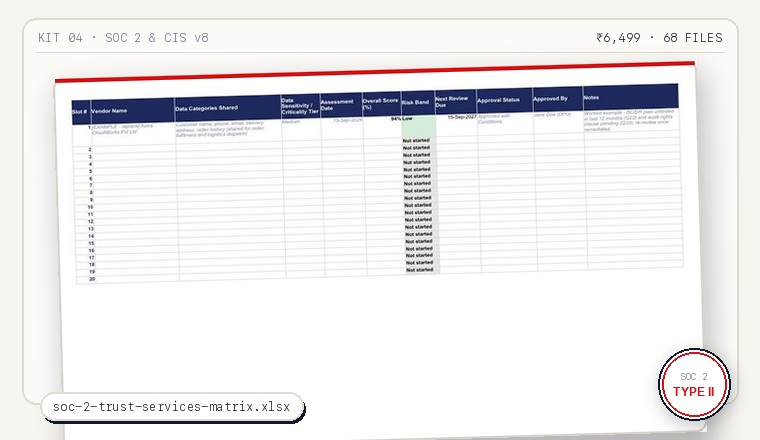
Task: Click the '₹6,499 · 68 FILES' price text
Action: [x=659, y=38]
